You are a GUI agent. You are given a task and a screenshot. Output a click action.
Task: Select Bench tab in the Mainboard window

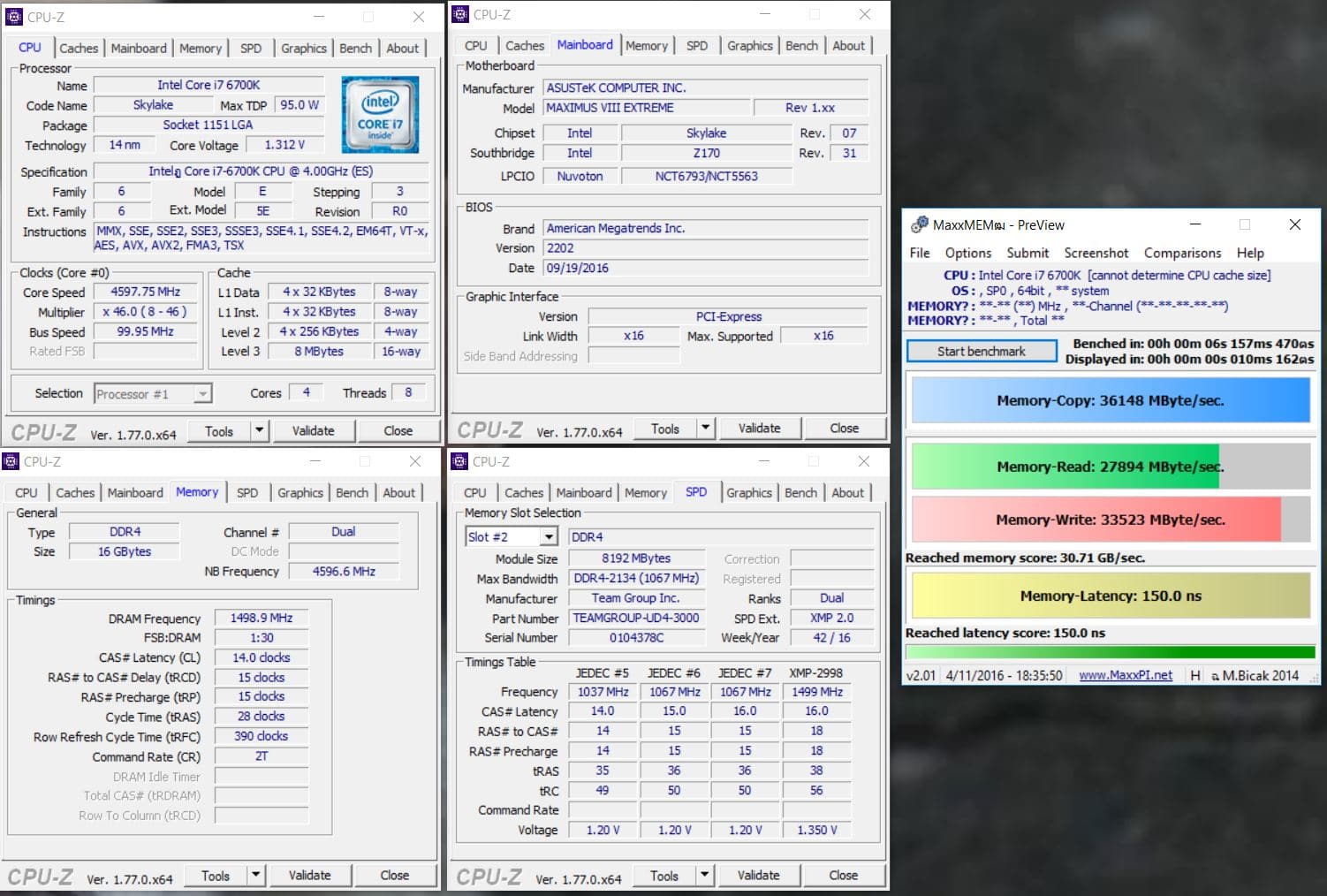(x=801, y=46)
